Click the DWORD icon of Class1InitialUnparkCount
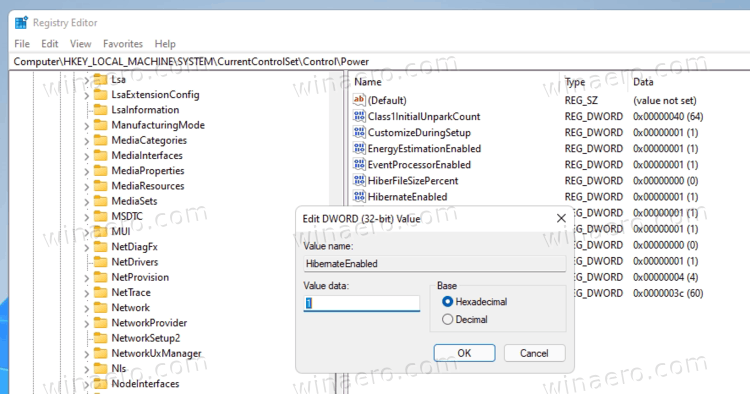750x394 pixels. (x=359, y=116)
